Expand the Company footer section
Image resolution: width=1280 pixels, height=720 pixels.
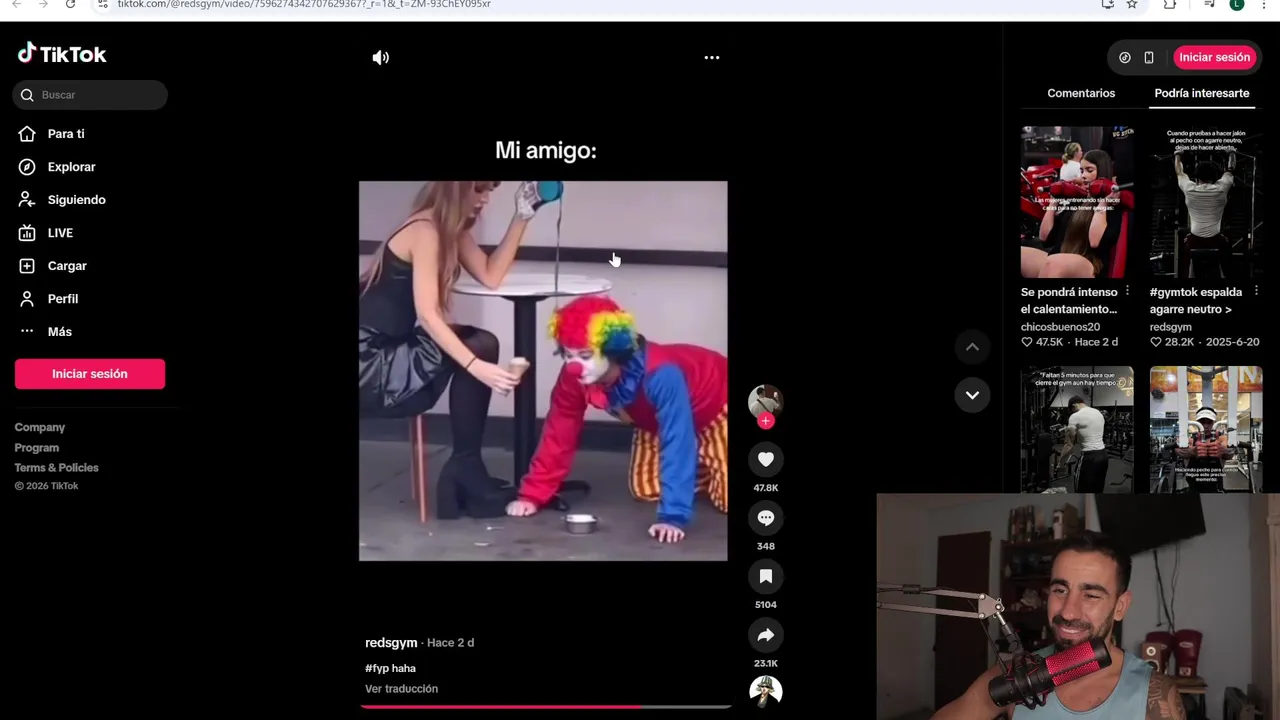tap(40, 427)
